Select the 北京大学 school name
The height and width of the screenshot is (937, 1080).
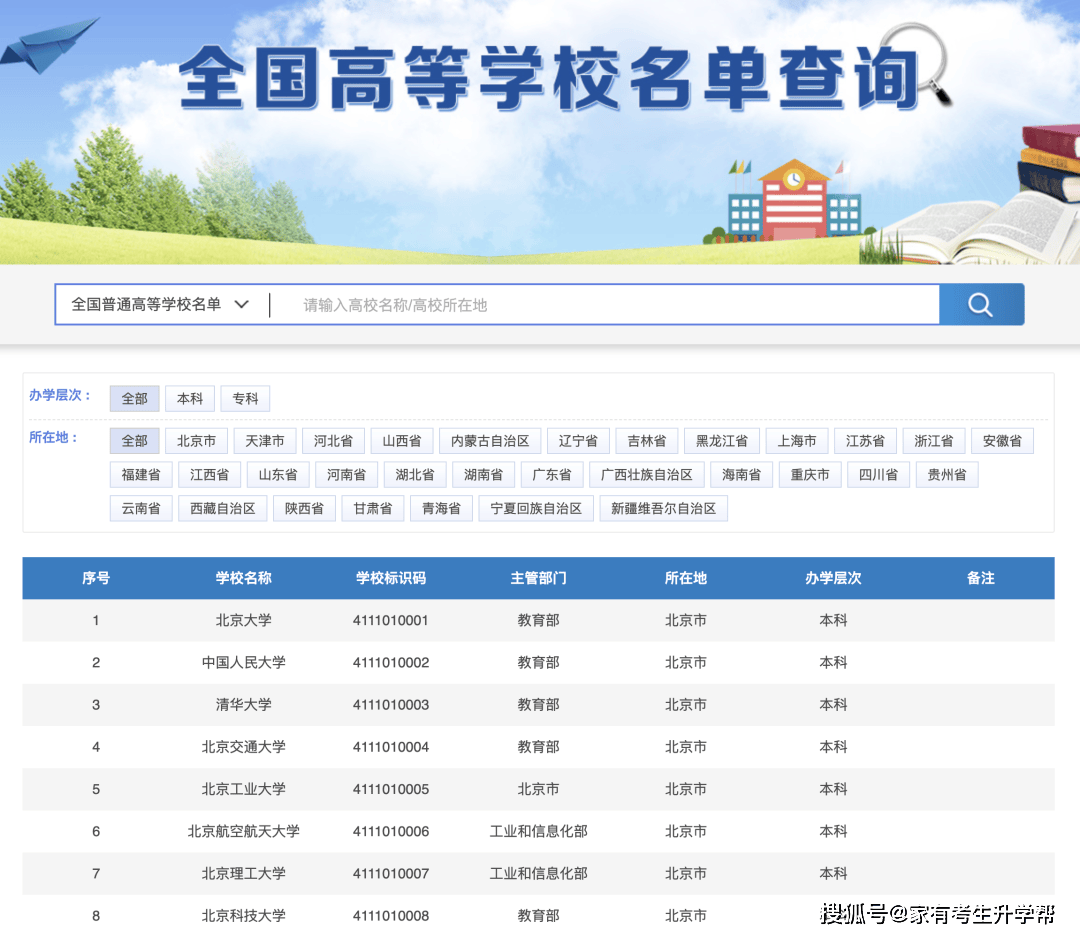click(243, 620)
